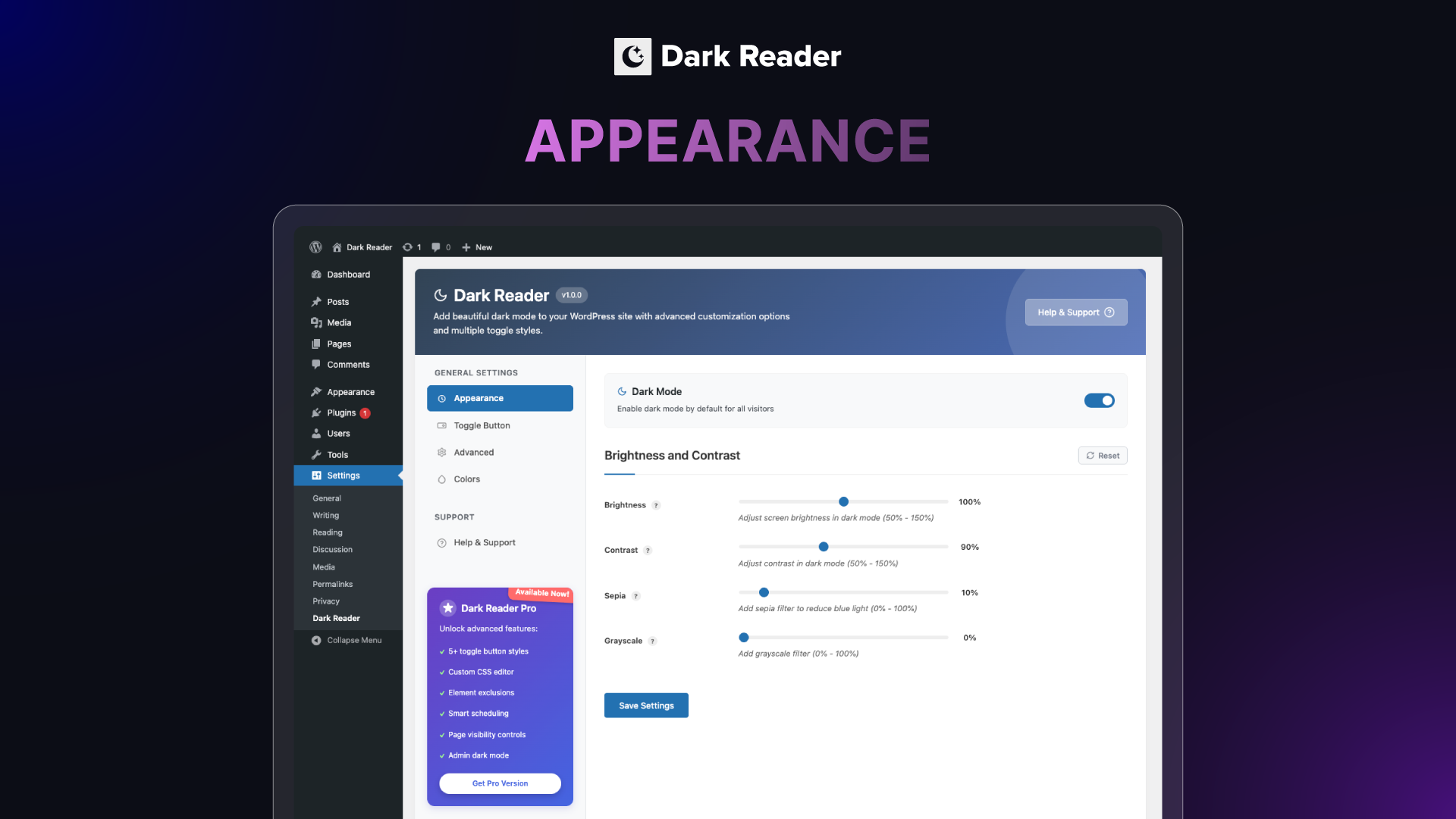Viewport: 1456px width, 819px height.
Task: Click the Save Settings button
Action: click(x=646, y=705)
